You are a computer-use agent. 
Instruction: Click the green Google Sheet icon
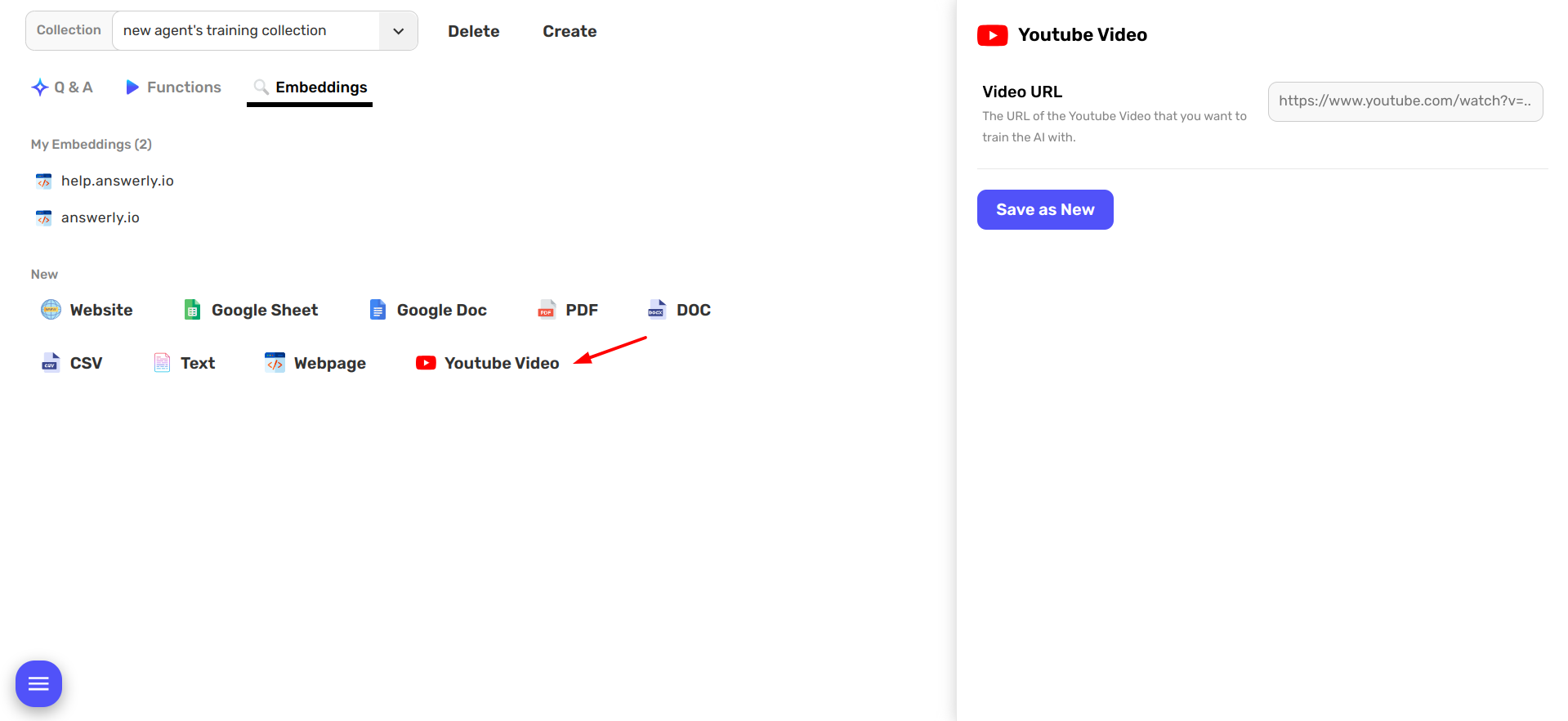click(x=192, y=309)
